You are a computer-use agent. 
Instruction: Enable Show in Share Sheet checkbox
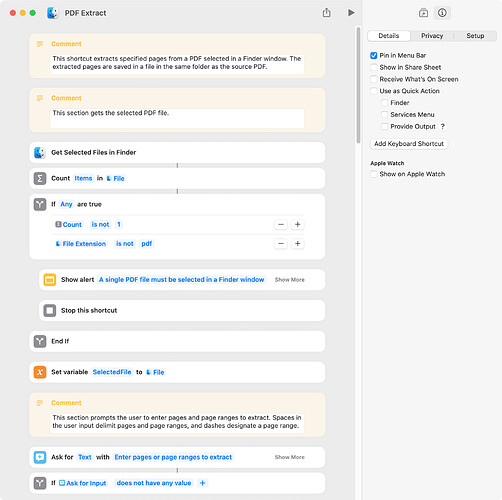374,67
